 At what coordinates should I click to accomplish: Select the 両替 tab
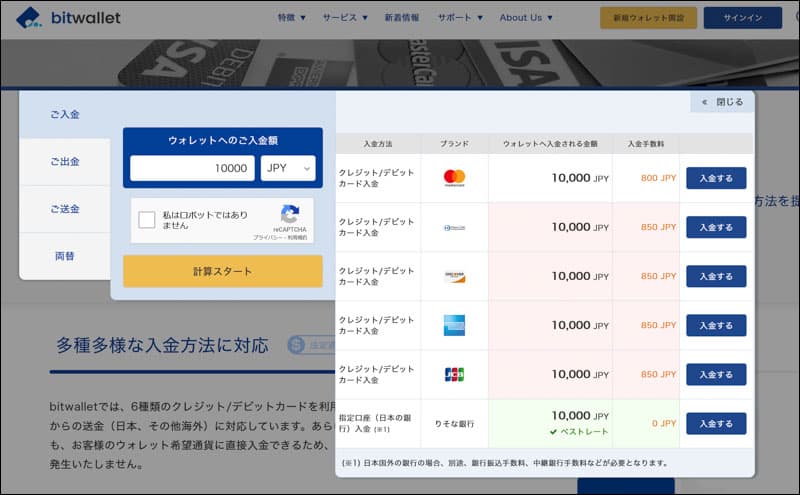65,256
